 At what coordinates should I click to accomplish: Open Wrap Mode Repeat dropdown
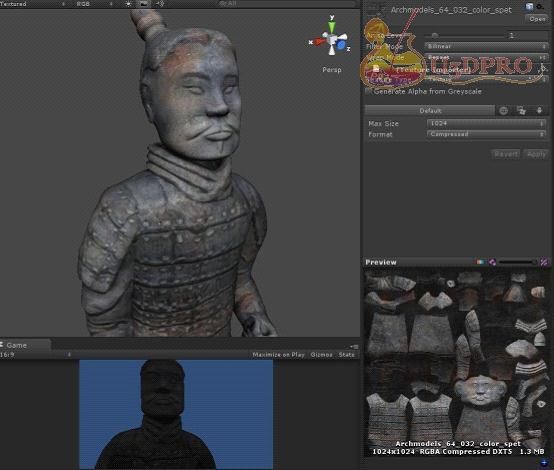[x=486, y=57]
